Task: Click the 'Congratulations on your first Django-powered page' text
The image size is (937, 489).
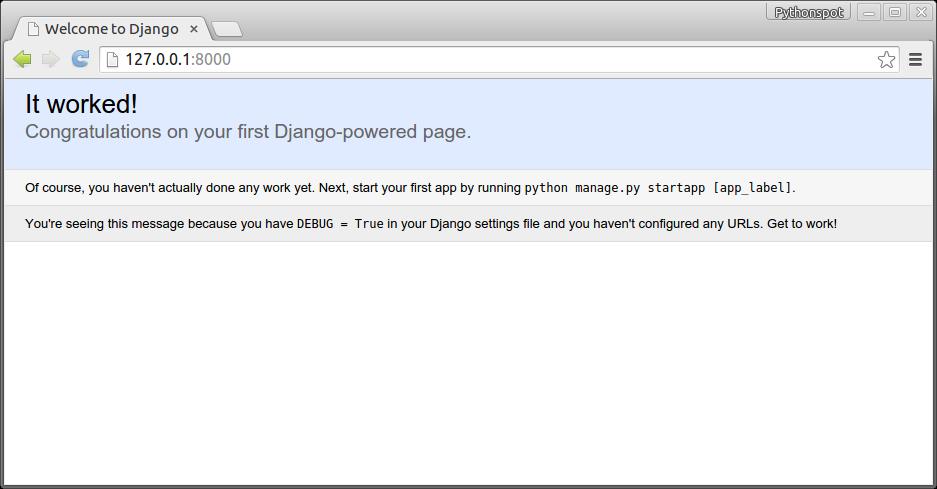Action: pos(248,132)
